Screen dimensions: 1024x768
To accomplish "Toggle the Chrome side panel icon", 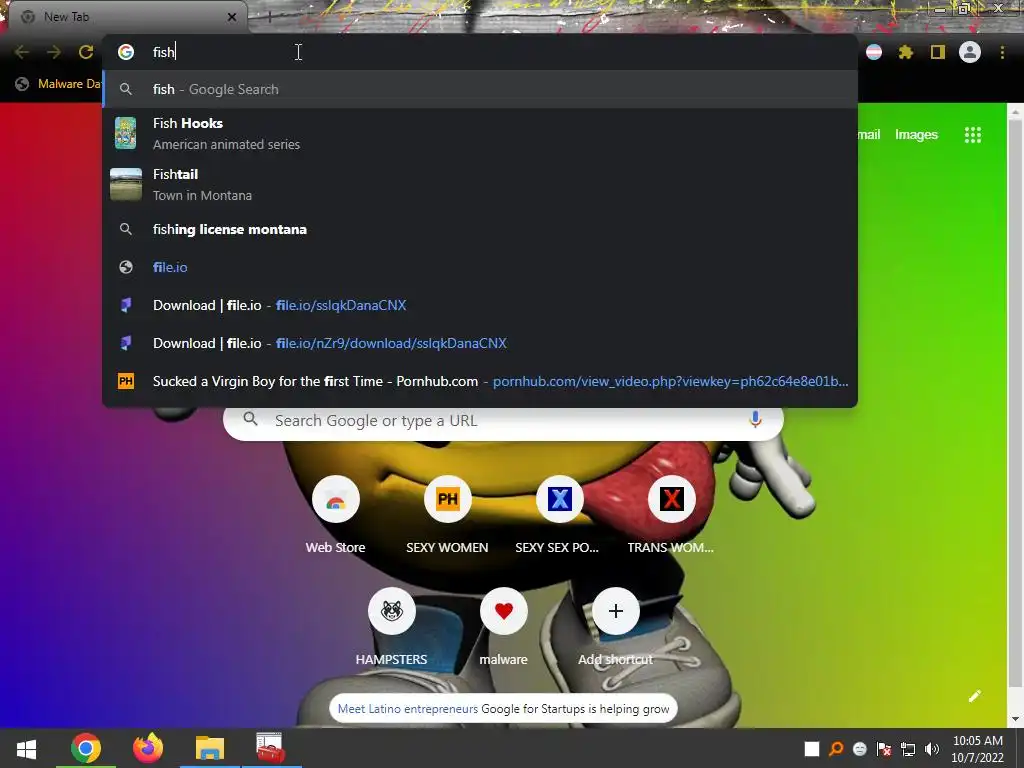I will pyautogui.click(x=938, y=52).
